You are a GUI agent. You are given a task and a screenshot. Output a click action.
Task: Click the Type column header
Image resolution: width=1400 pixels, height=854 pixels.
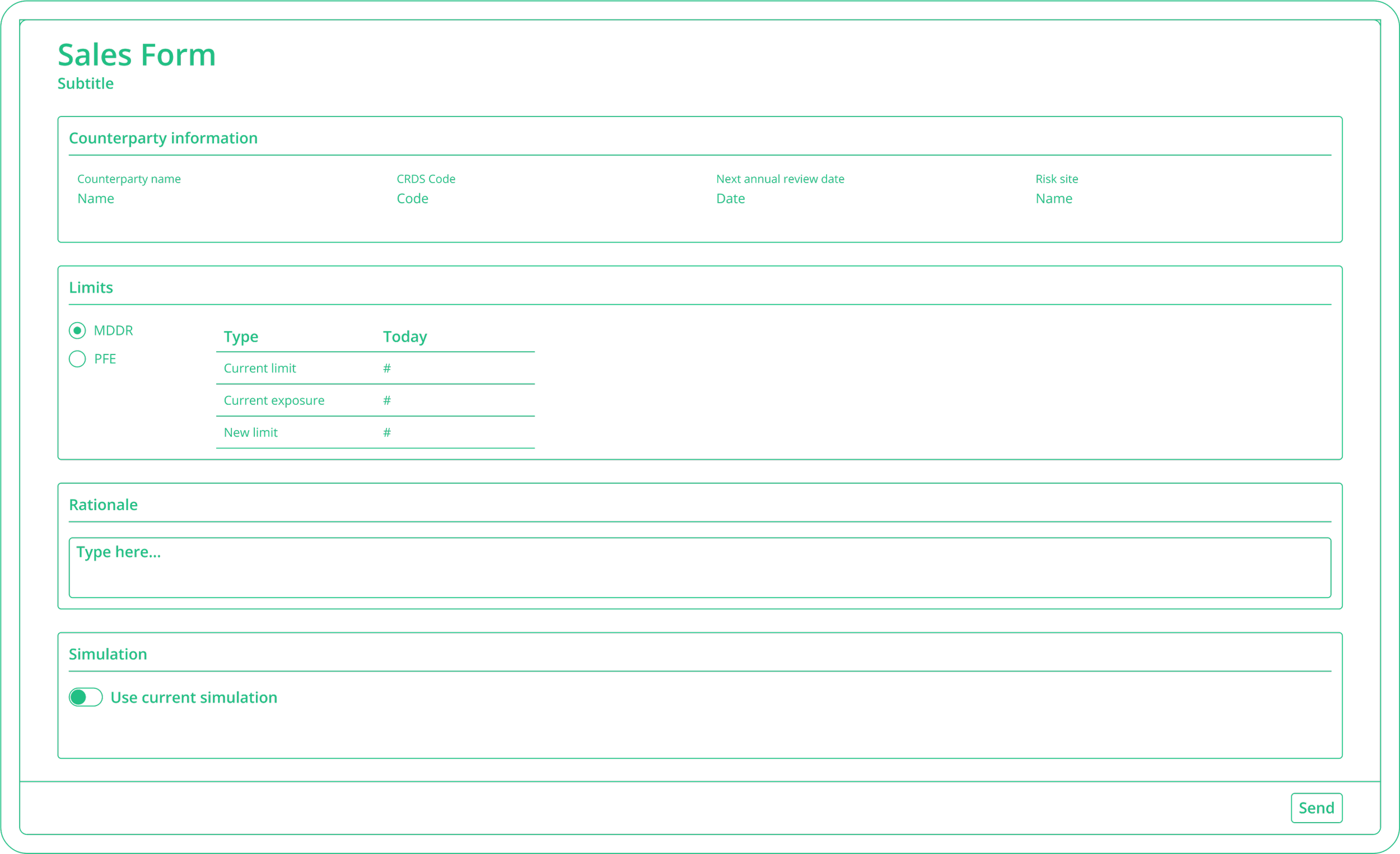(x=241, y=337)
